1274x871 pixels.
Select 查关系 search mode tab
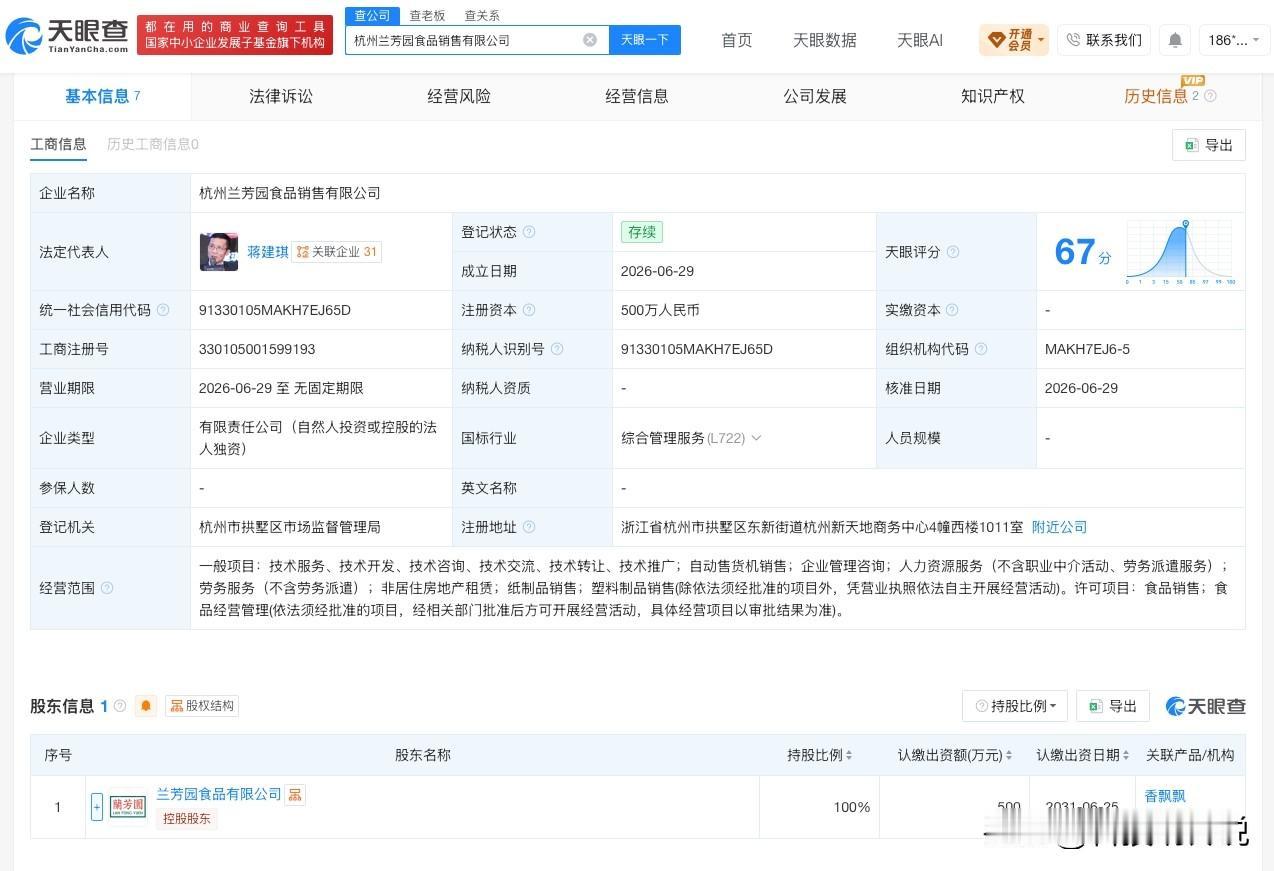(x=482, y=15)
